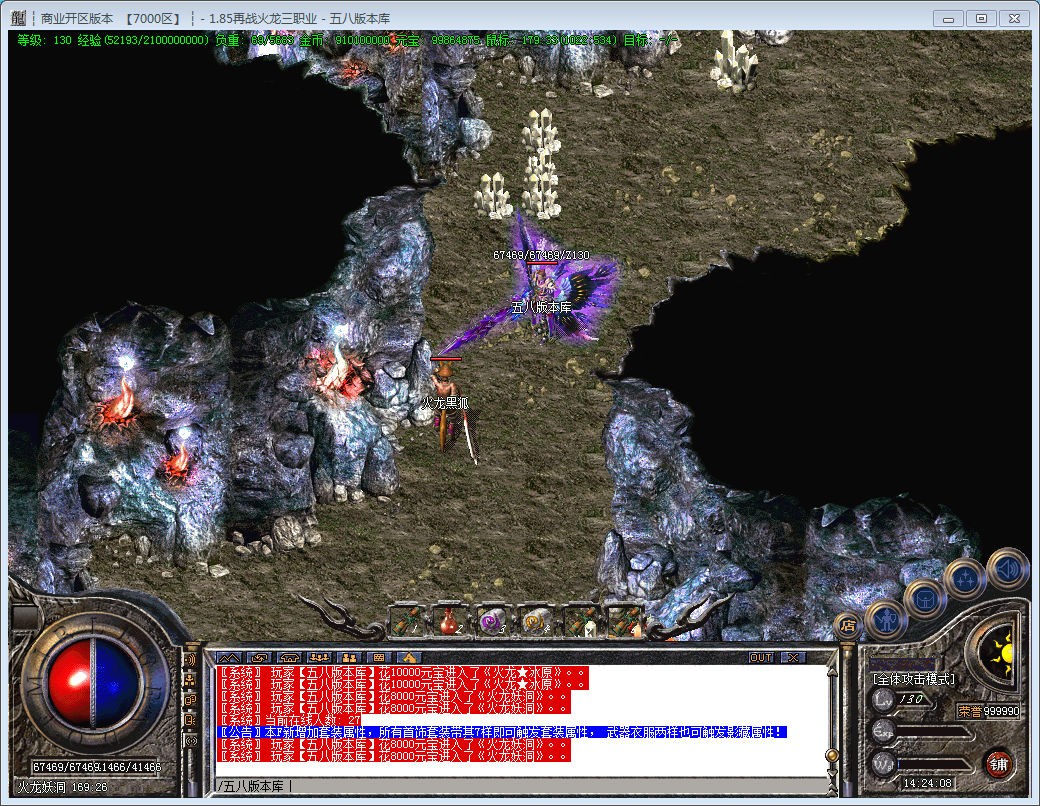Click the red and blue HP/MP orb
Viewport: 1040px width, 806px height.
(x=95, y=683)
